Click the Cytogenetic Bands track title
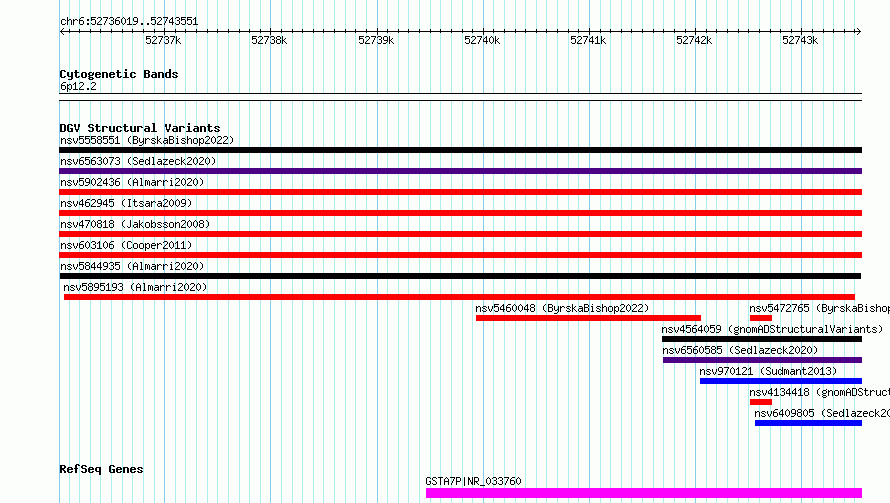890x503 pixels. pyautogui.click(x=119, y=74)
